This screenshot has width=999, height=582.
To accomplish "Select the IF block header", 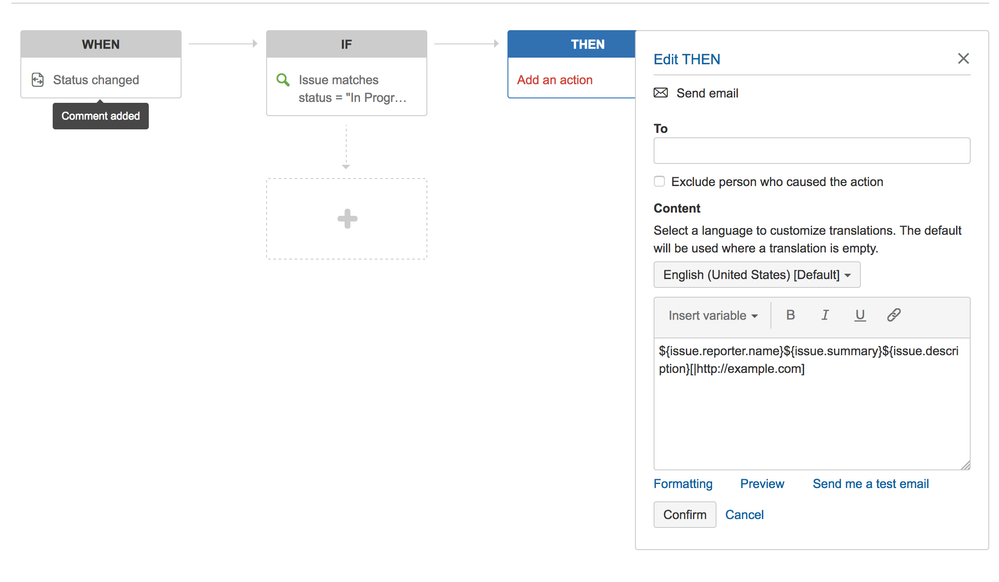I will [347, 44].
